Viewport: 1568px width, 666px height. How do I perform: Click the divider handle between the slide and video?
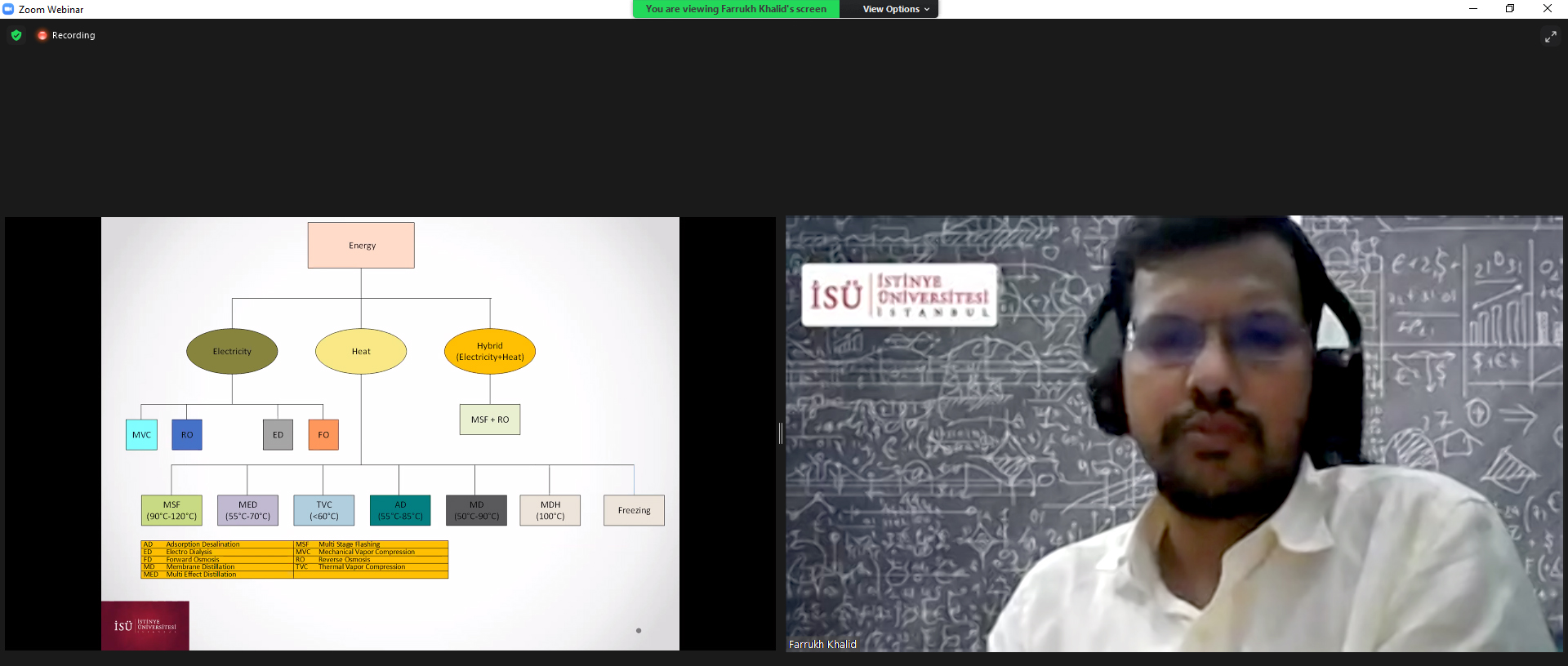[x=781, y=433]
